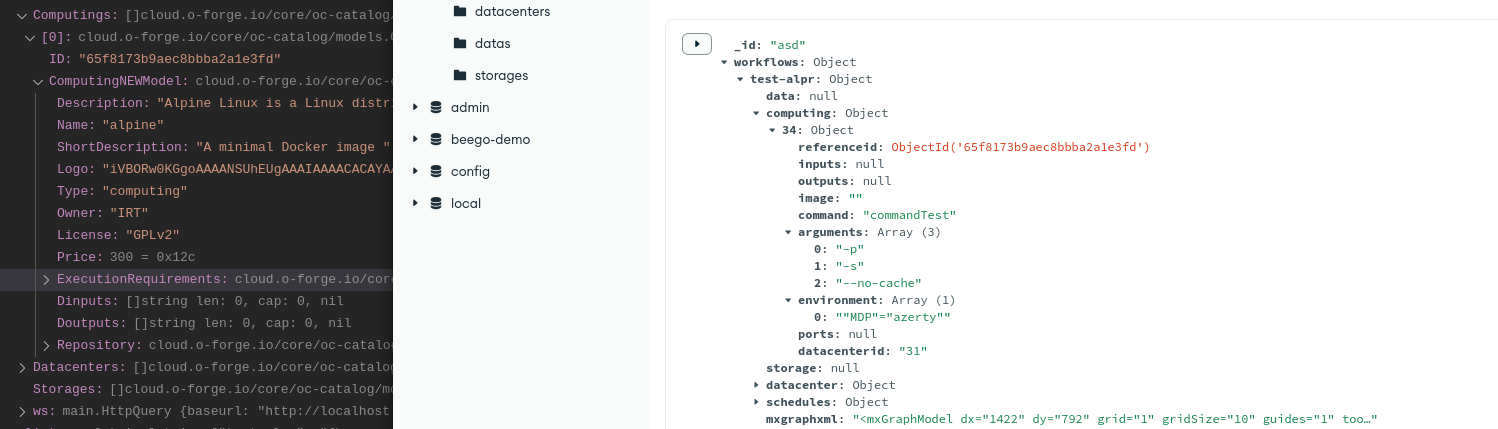This screenshot has height=429, width=1498.
Task: Expand the admin database tree arrow
Action: 416,107
